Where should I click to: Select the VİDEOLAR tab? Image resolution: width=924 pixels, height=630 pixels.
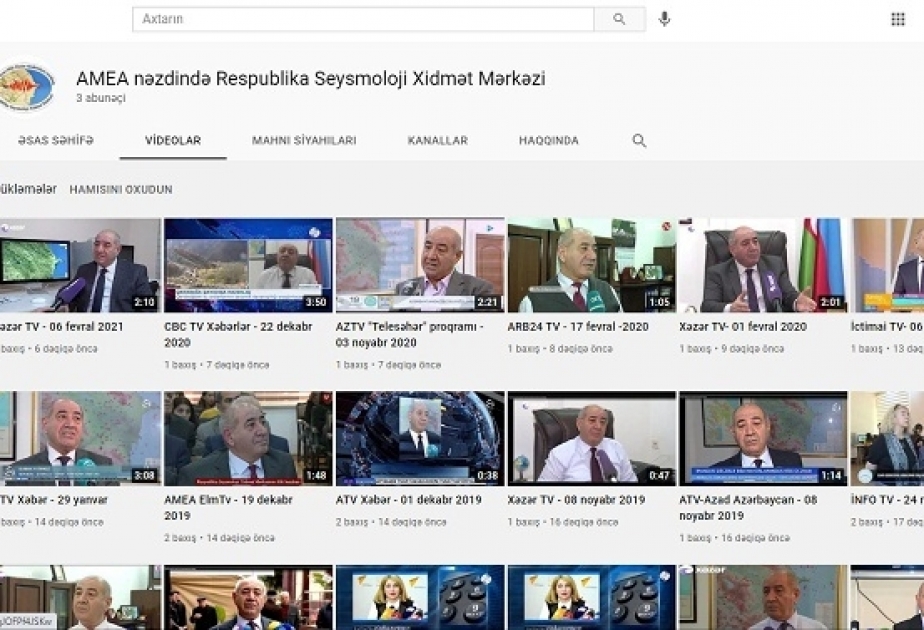173,140
